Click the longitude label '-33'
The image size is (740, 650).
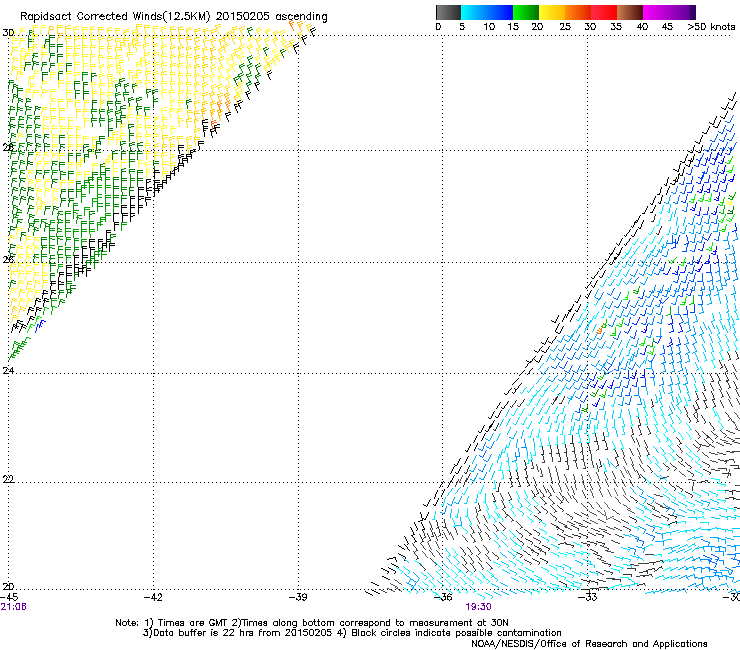coord(588,597)
